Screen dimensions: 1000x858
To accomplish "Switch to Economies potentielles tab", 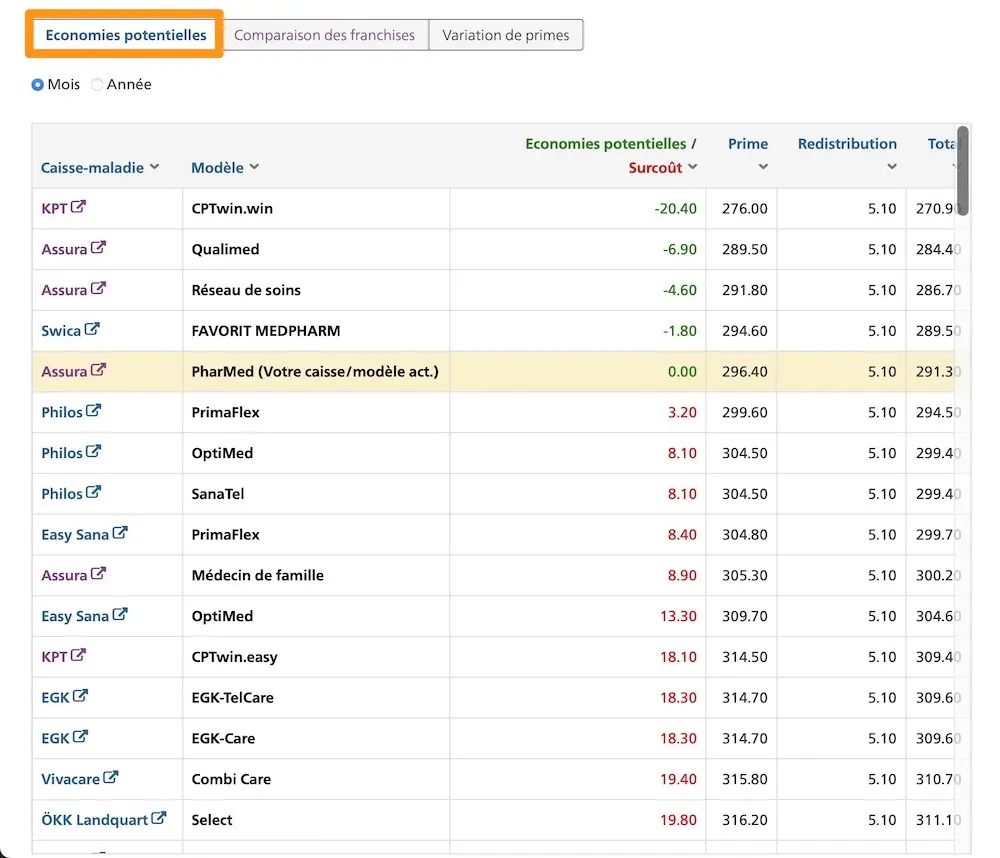I will click(126, 35).
